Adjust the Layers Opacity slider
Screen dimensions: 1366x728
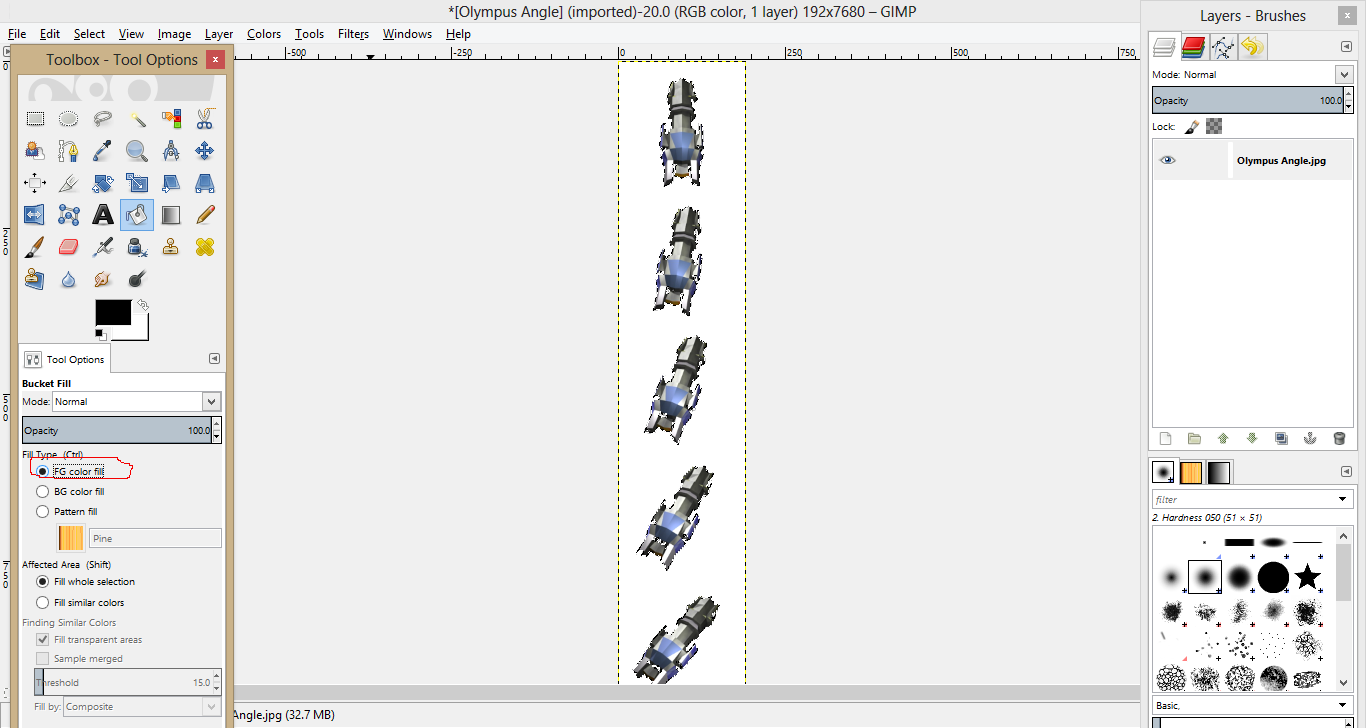1248,101
